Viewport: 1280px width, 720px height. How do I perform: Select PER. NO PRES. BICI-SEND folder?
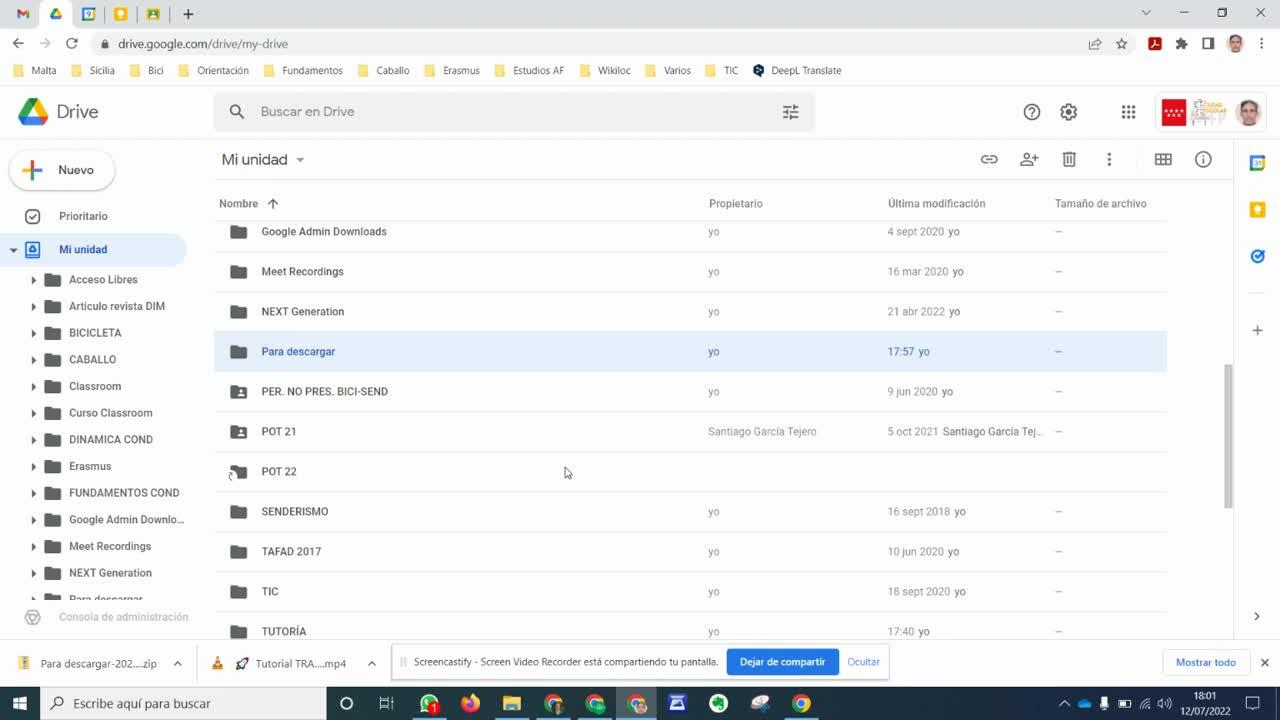(690, 392)
